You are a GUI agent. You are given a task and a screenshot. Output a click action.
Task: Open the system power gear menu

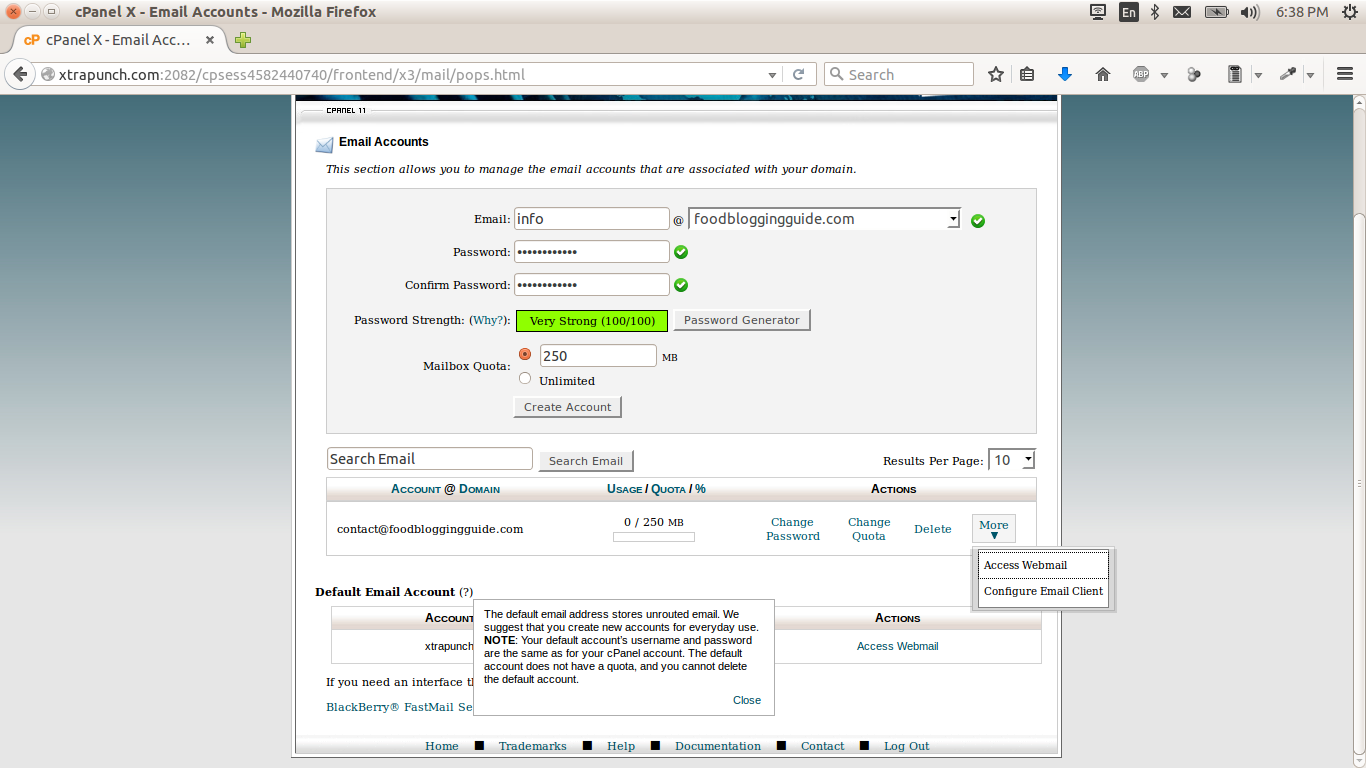click(x=1349, y=12)
